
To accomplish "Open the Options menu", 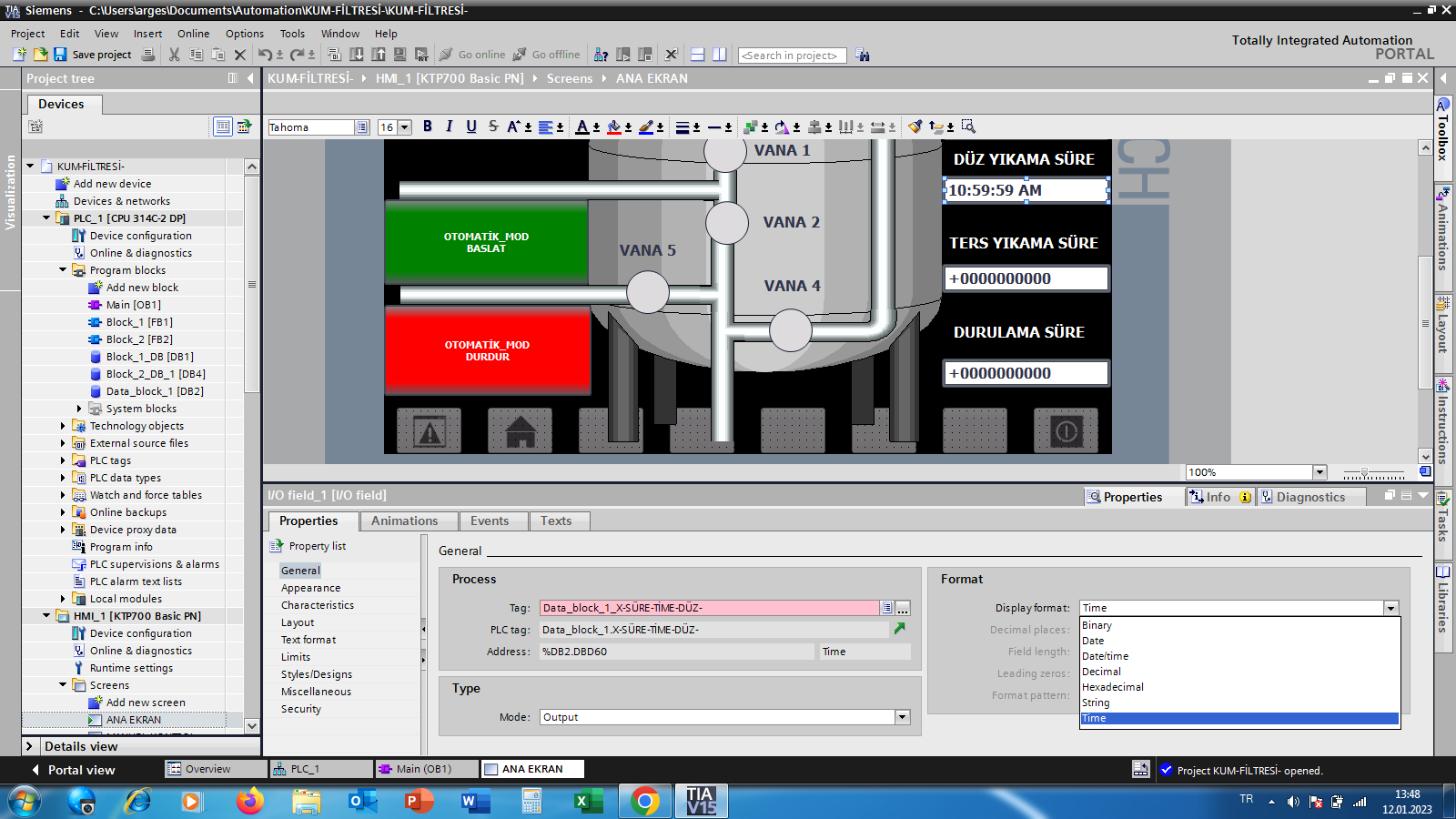I will (245, 34).
